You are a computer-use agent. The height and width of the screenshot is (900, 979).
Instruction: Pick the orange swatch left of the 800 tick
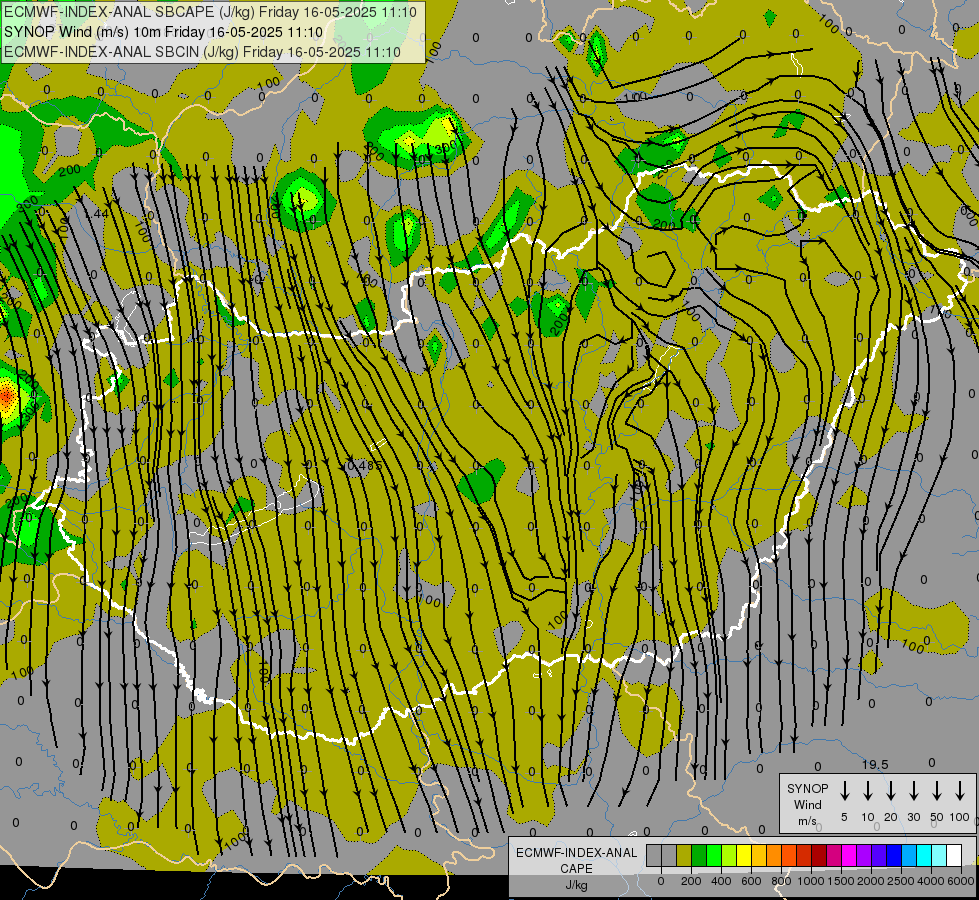tap(774, 855)
